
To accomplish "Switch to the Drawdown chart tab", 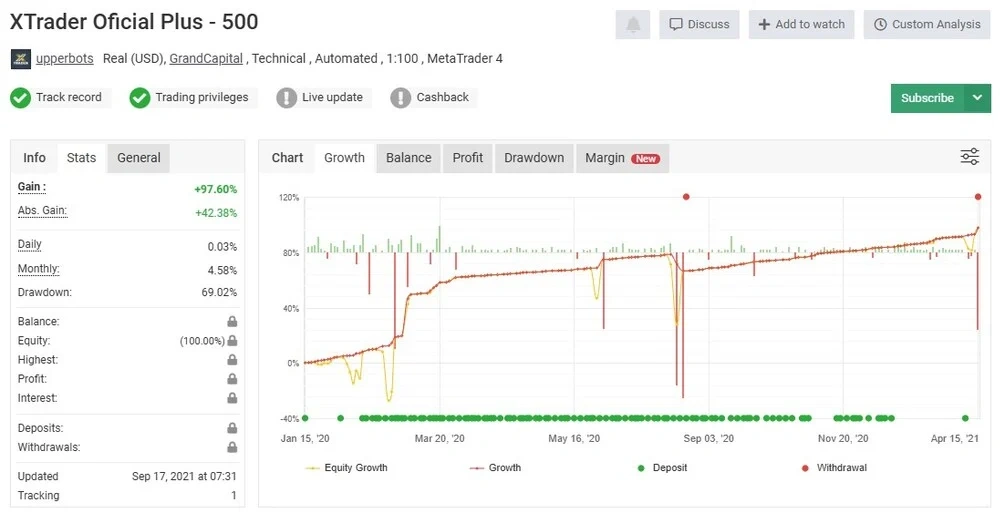I will click(x=534, y=158).
